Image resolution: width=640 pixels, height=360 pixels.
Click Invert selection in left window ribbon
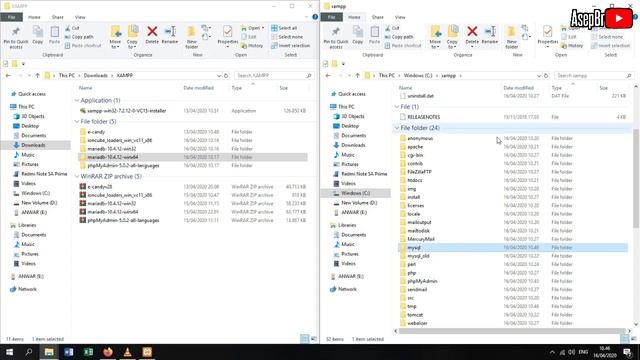(290, 46)
